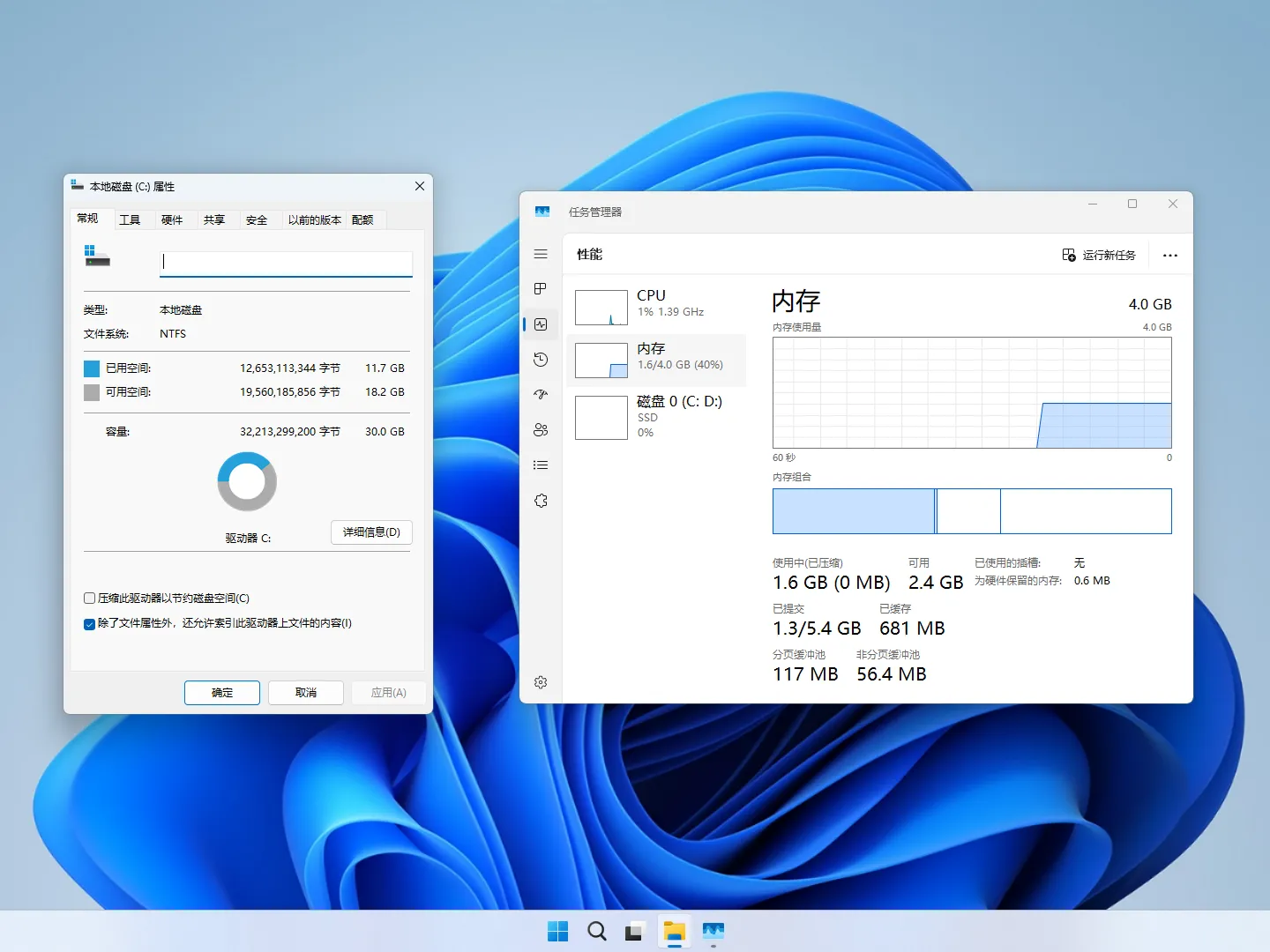
Task: Click 运行新任务 in Task Manager
Action: point(1099,255)
